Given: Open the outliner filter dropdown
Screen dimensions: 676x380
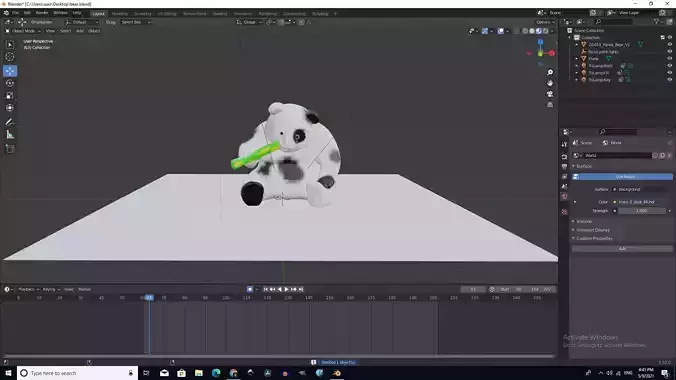Looking at the screenshot, I should [657, 22].
